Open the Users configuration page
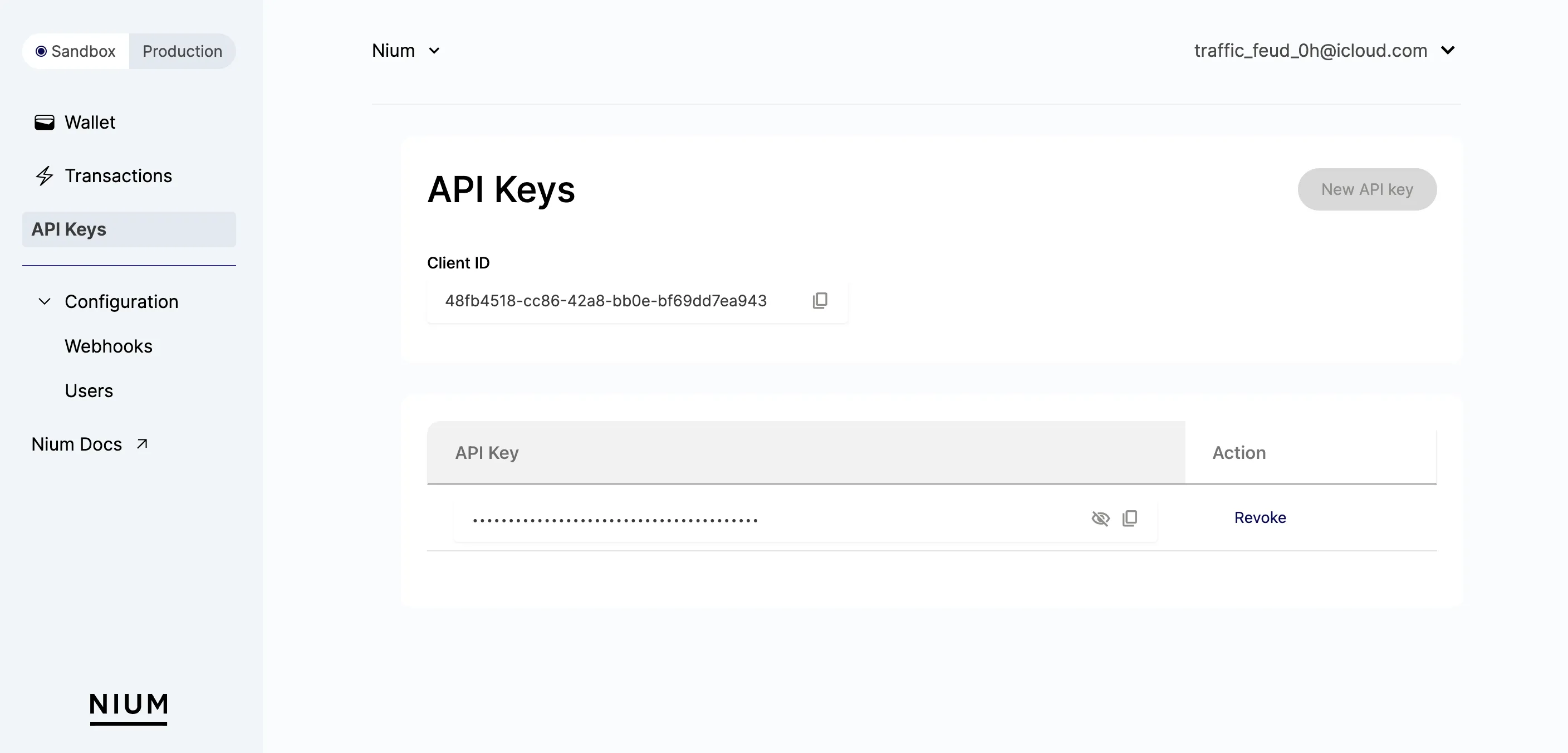 tap(89, 391)
